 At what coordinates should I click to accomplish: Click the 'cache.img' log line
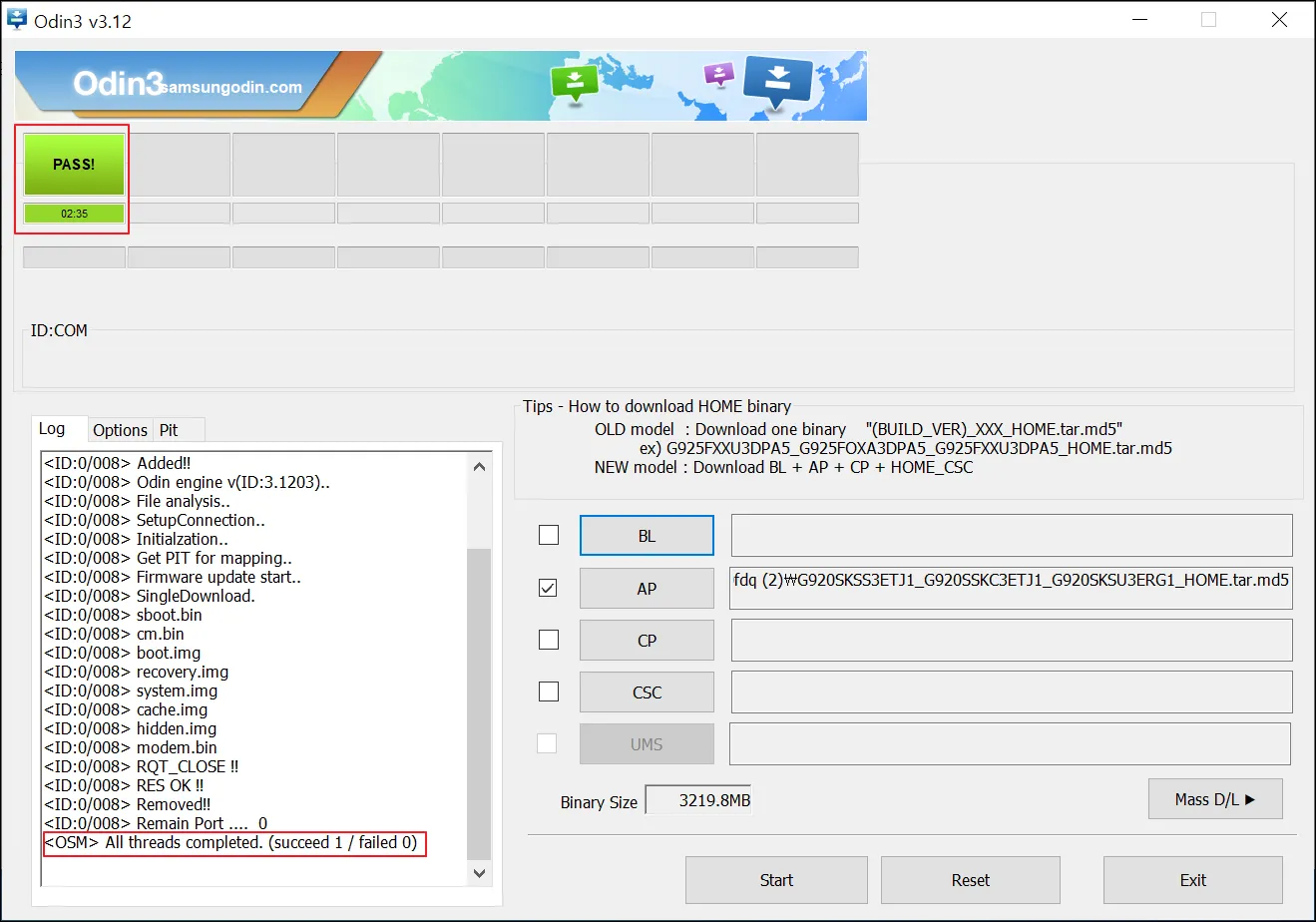126,709
